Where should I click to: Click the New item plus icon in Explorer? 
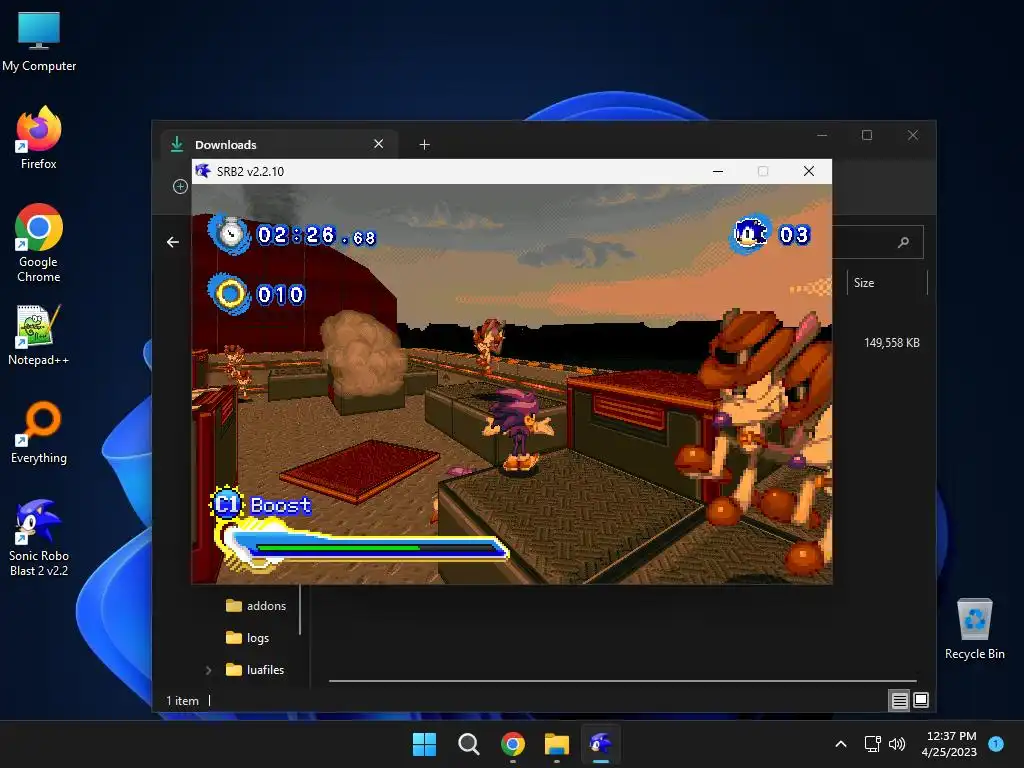coord(180,187)
